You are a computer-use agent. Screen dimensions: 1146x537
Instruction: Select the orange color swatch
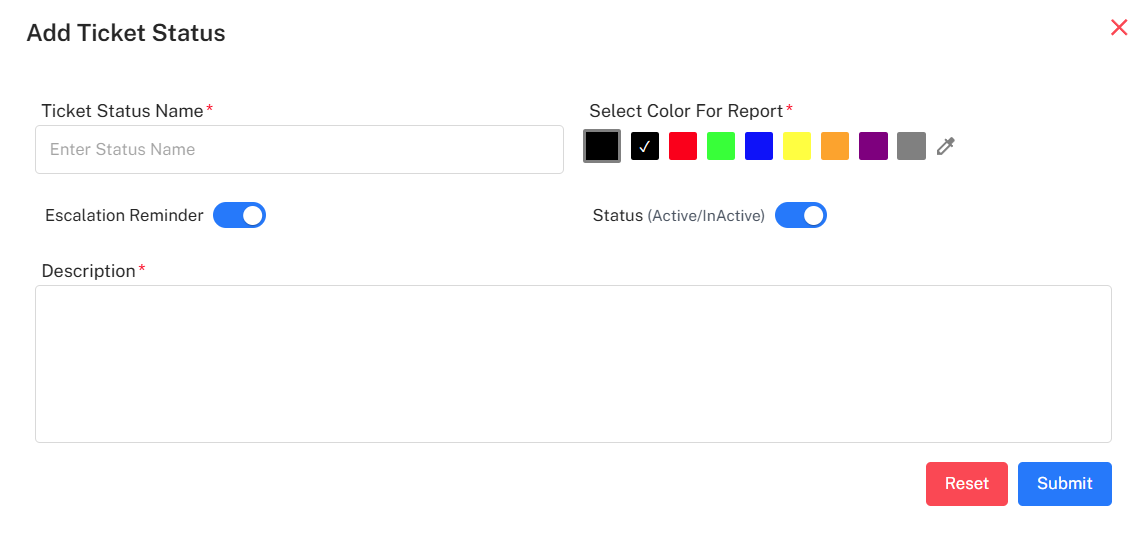pyautogui.click(x=835, y=146)
